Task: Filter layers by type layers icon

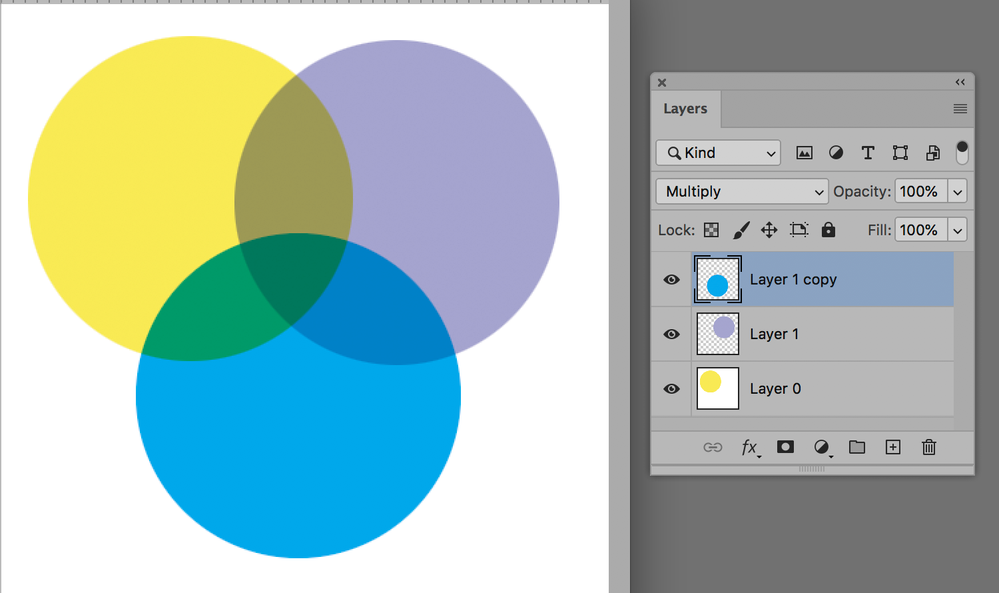Action: pyautogui.click(x=867, y=152)
